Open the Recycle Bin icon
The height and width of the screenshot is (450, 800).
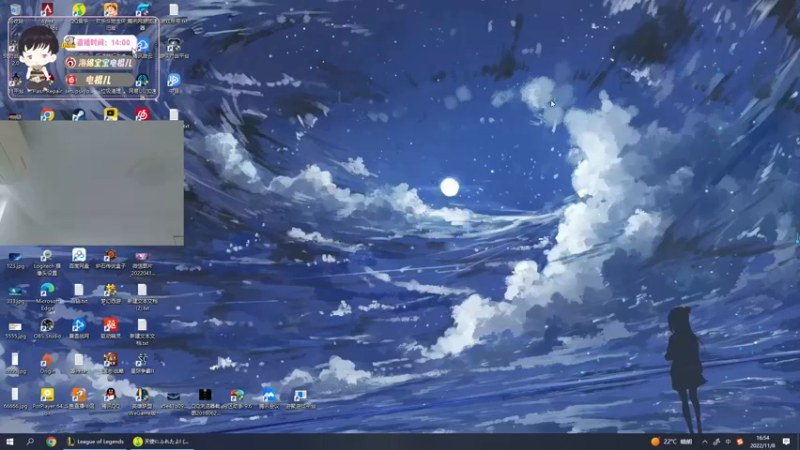[x=15, y=10]
